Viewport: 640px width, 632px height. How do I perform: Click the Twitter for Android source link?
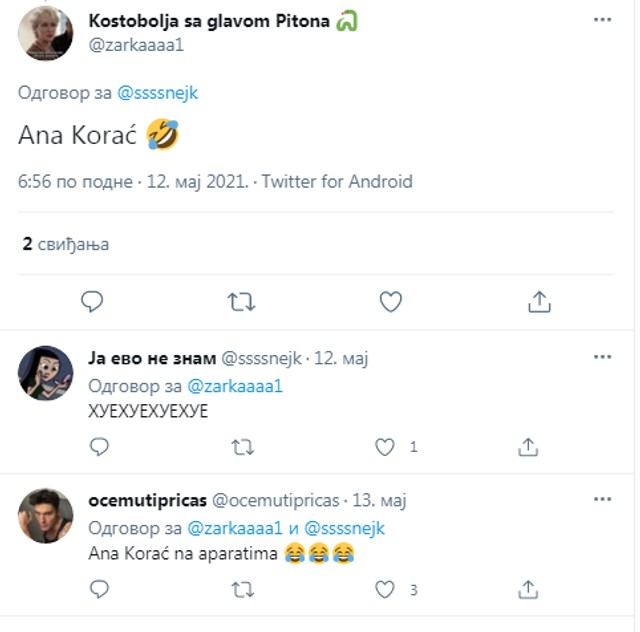tap(337, 182)
